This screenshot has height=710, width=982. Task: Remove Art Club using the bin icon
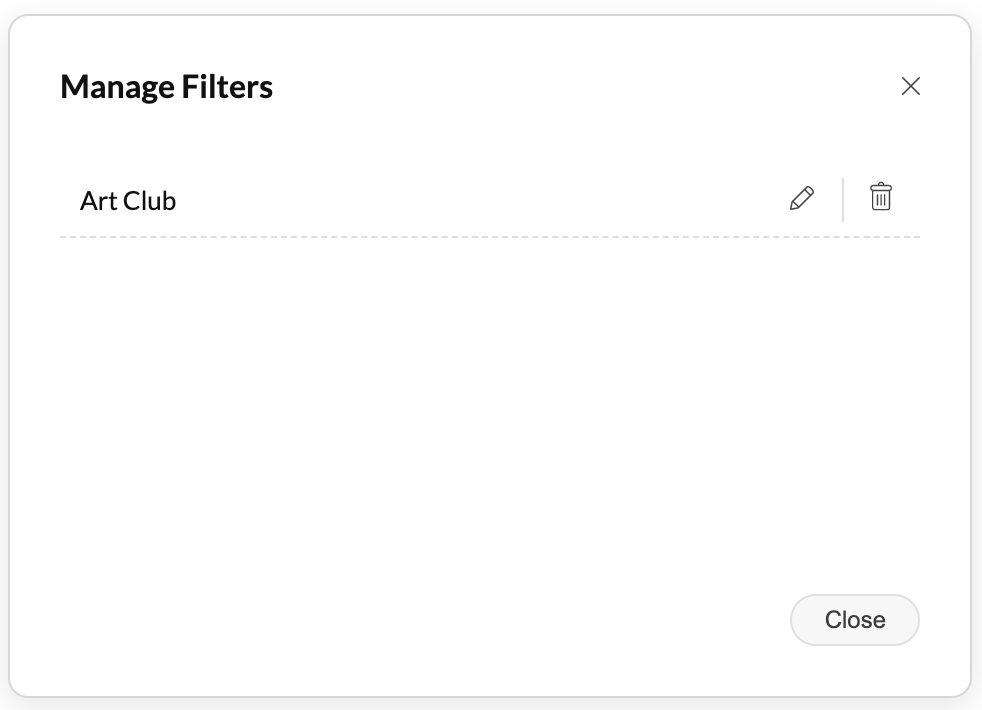coord(880,197)
